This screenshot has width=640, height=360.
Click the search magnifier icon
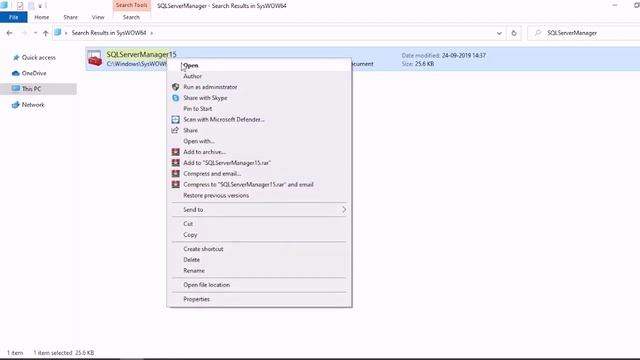(x=538, y=33)
